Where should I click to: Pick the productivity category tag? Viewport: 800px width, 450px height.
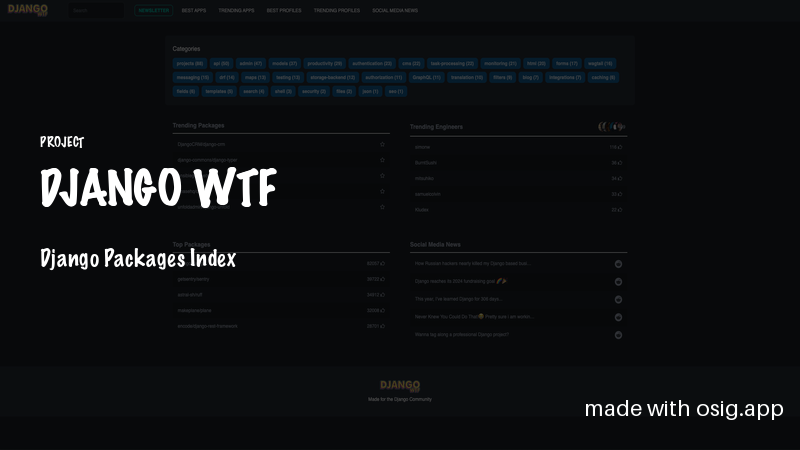click(324, 64)
